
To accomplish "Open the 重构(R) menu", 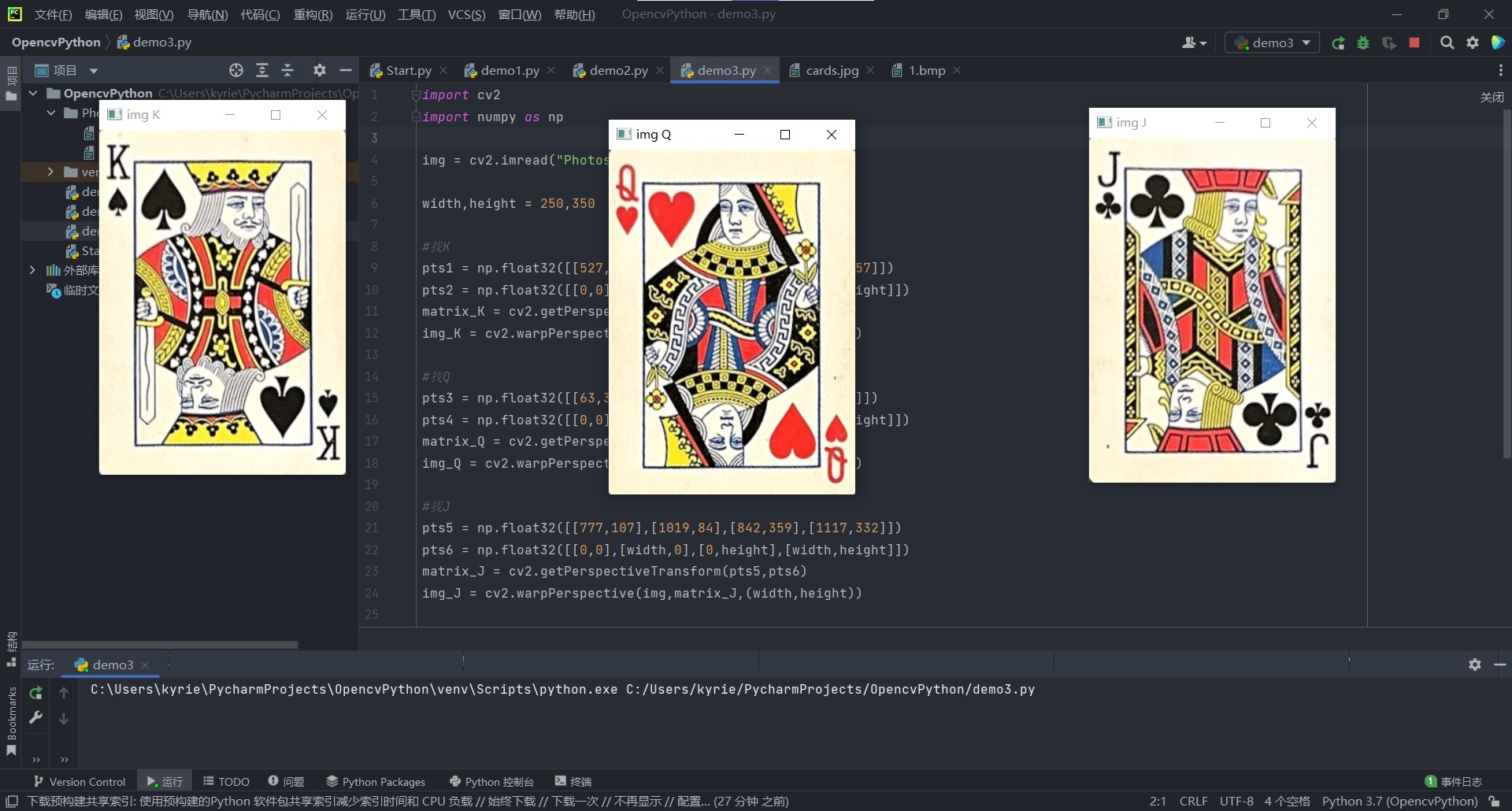I will 313,15.
